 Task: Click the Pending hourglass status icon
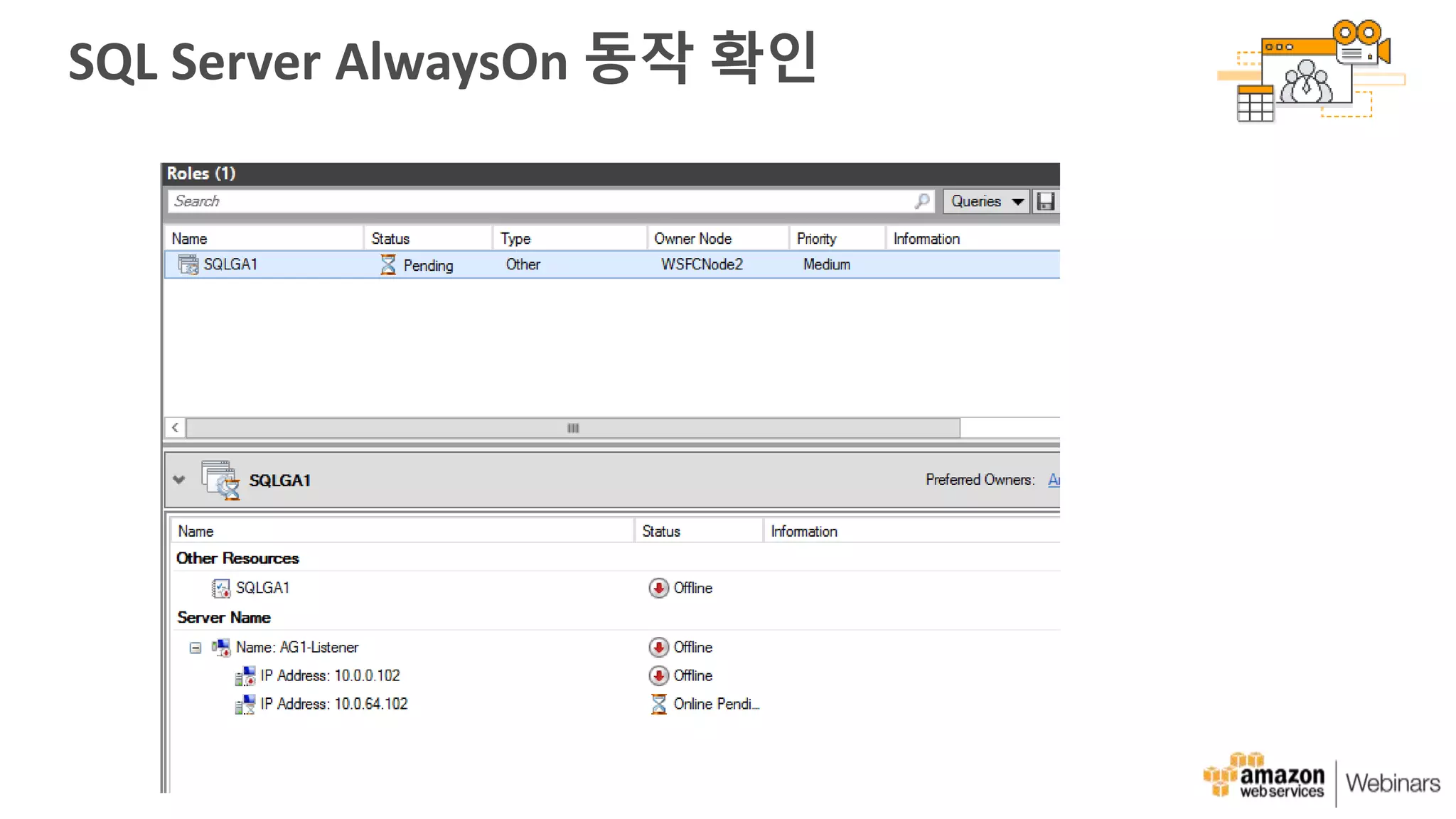pyautogui.click(x=387, y=264)
